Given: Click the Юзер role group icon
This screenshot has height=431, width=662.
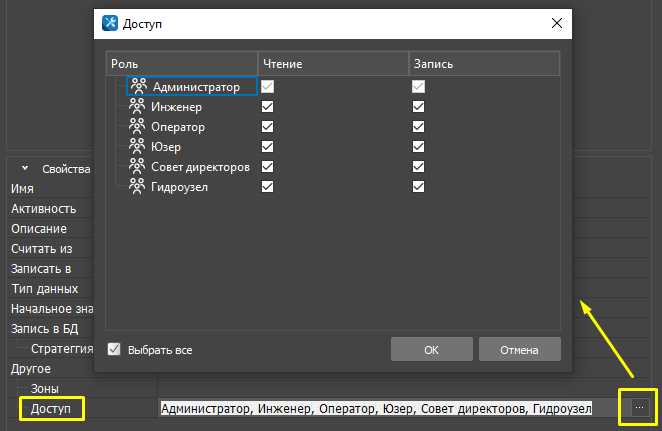Looking at the screenshot, I should [138, 147].
